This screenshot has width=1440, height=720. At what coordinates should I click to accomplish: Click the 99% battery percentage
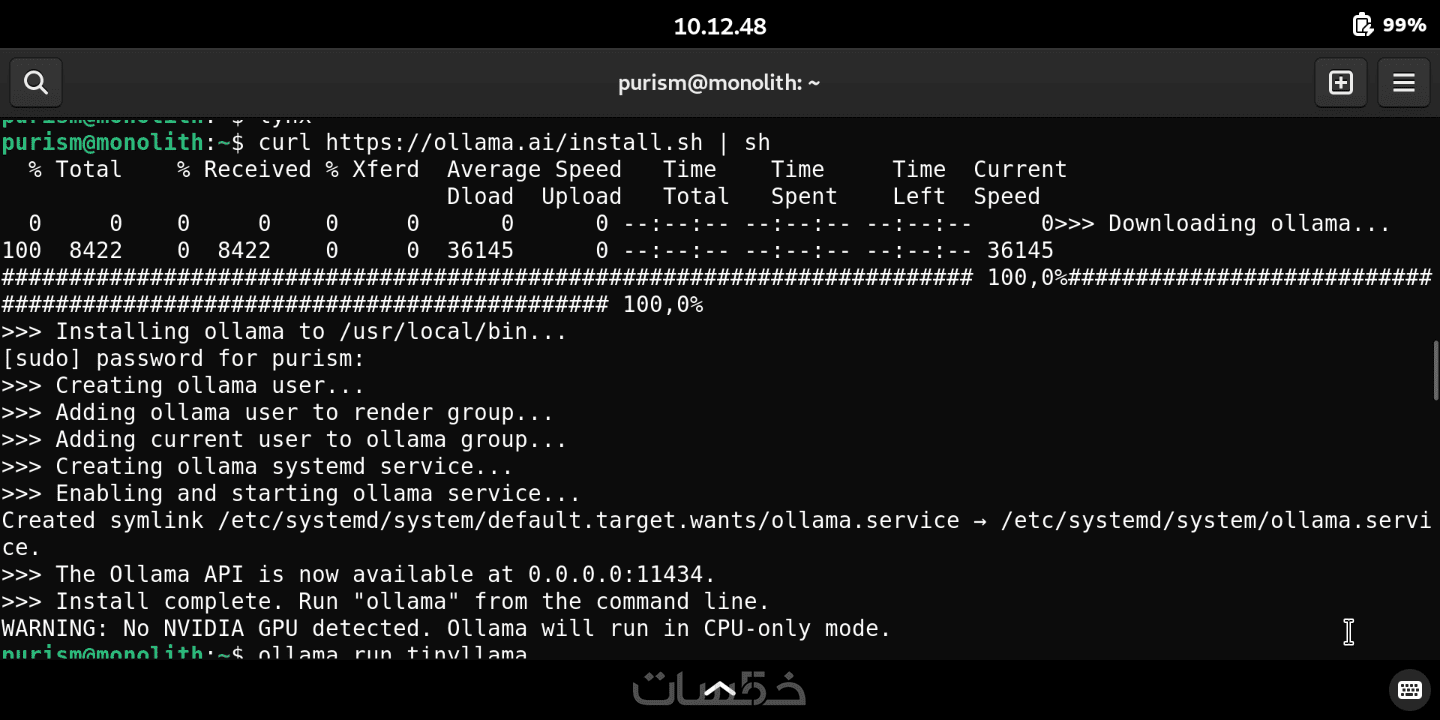(1404, 25)
